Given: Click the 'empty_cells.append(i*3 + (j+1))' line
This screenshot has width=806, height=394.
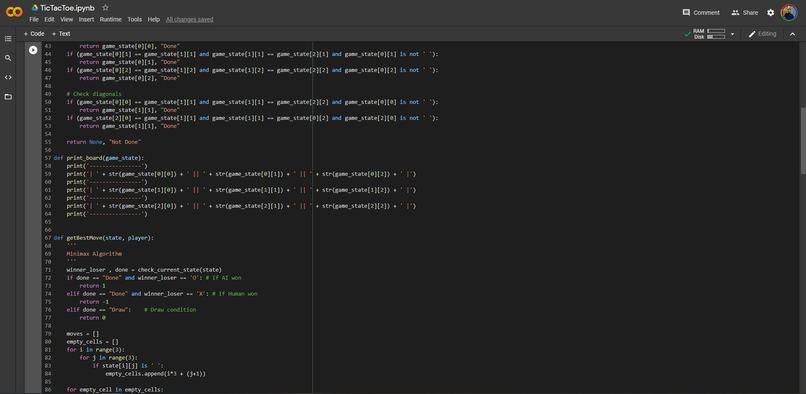Looking at the screenshot, I should pos(156,373).
